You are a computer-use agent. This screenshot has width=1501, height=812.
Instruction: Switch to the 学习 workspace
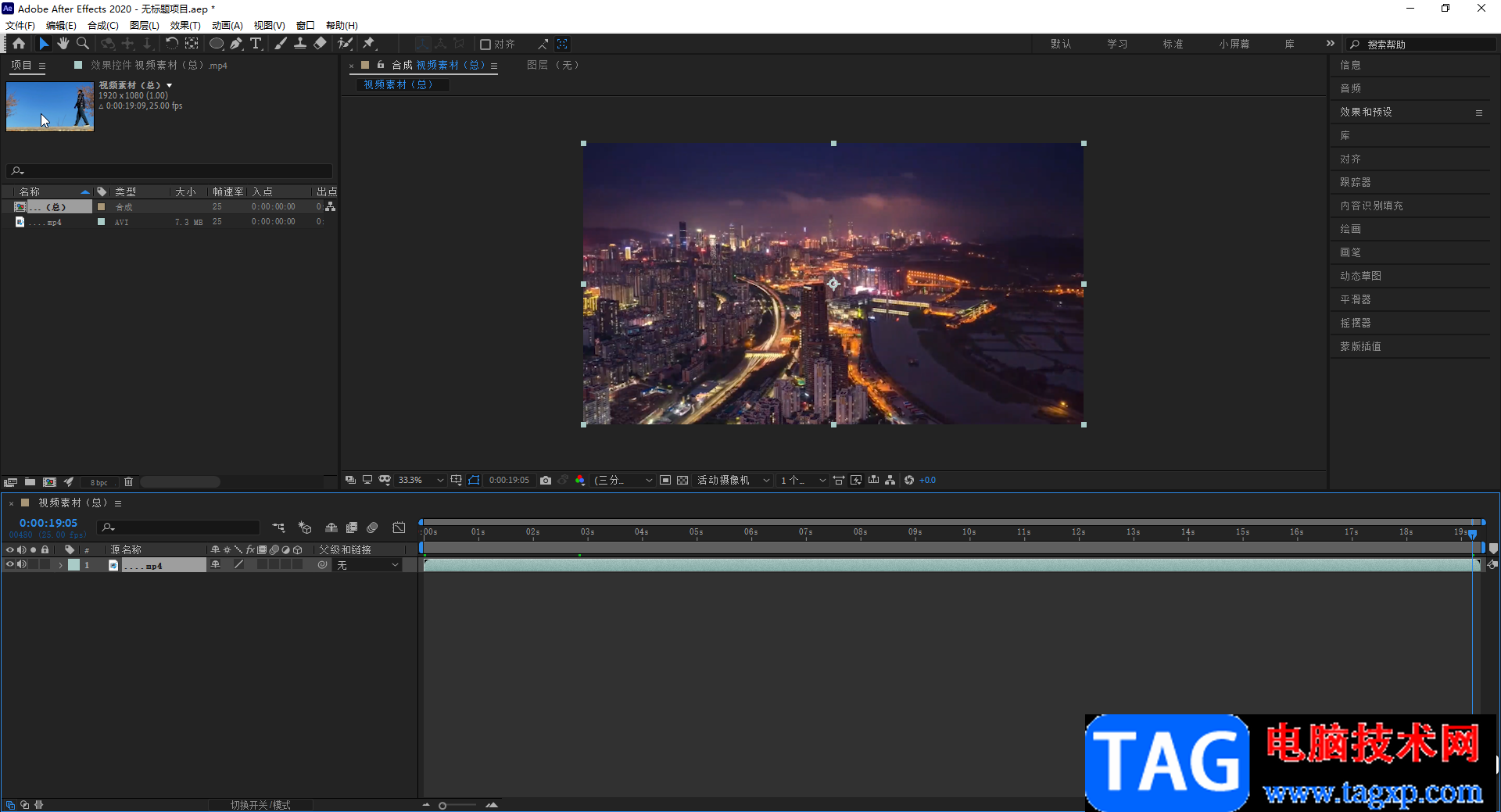pos(1117,45)
